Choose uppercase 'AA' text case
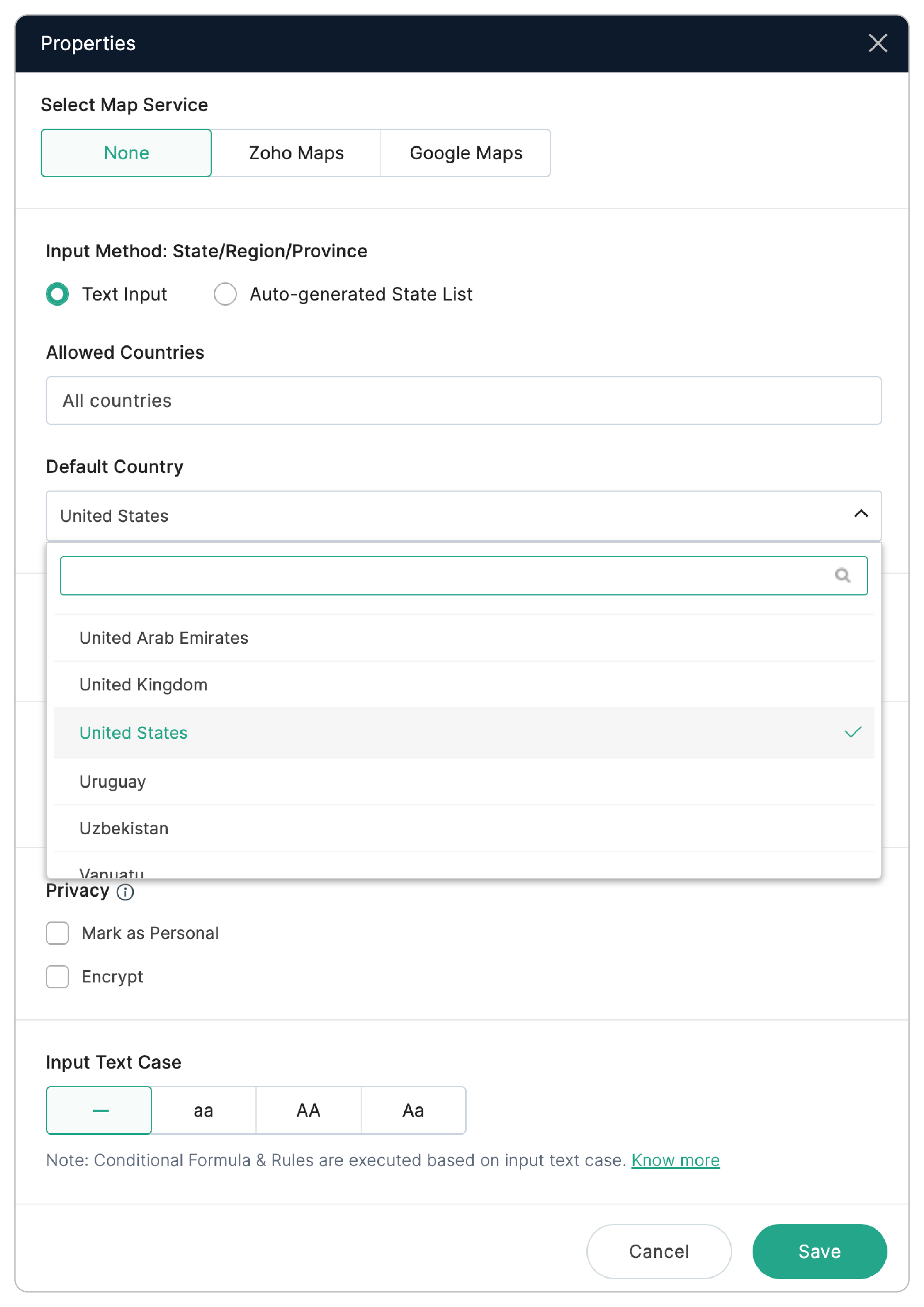 pos(308,1110)
